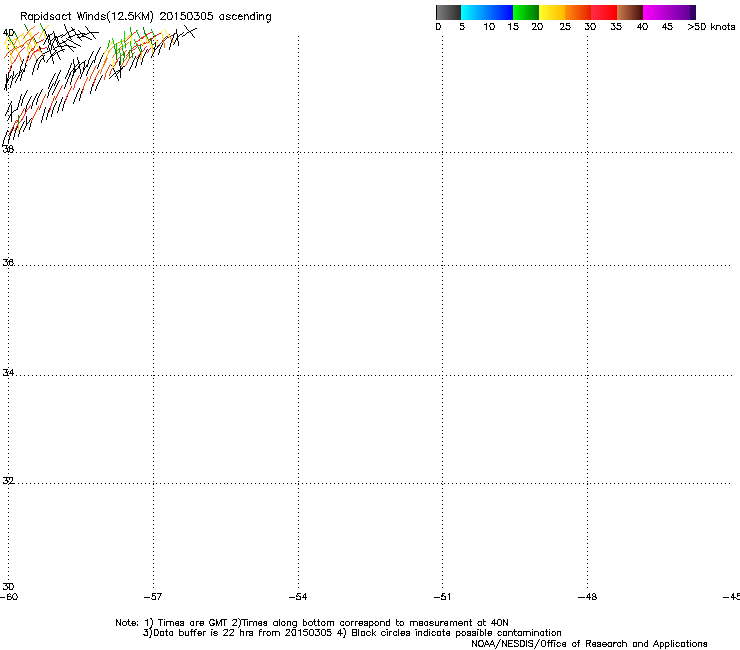Click the '-60' longitude axis label
Screen dimensions: 740x650
(x=9, y=597)
